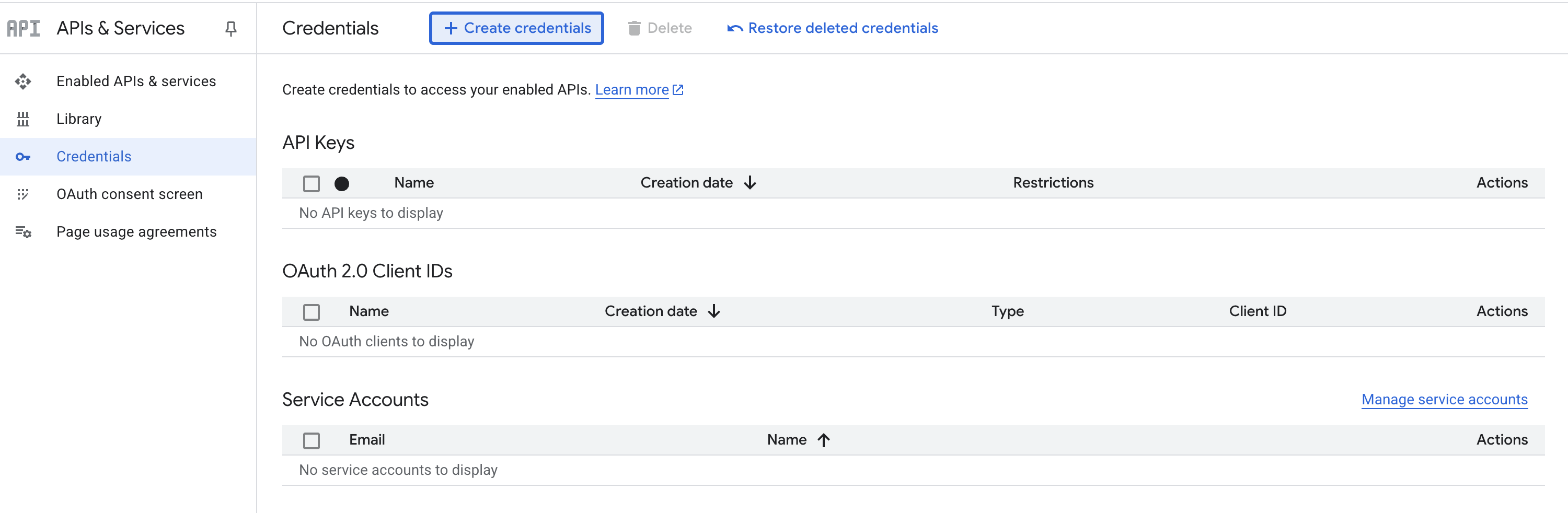Click the Service Accounts Actions header
Image resolution: width=1568 pixels, height=513 pixels.
click(1502, 439)
